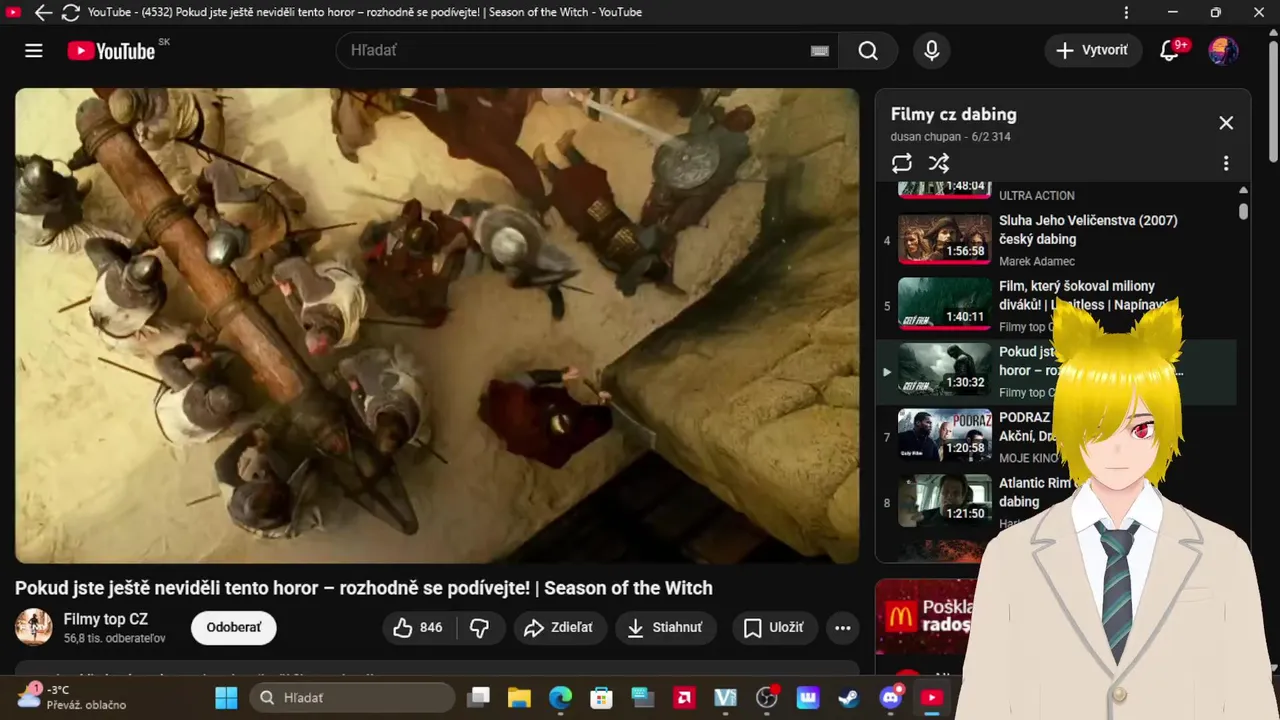1280x720 pixels.
Task: Subscribe with the Odoberať button
Action: click(x=234, y=628)
